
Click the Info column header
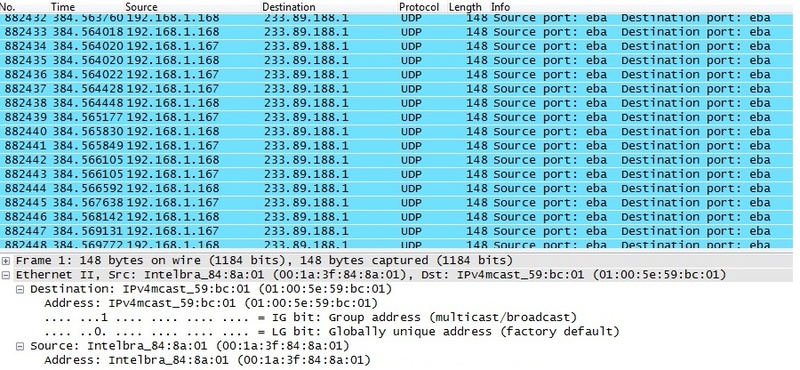click(x=500, y=7)
